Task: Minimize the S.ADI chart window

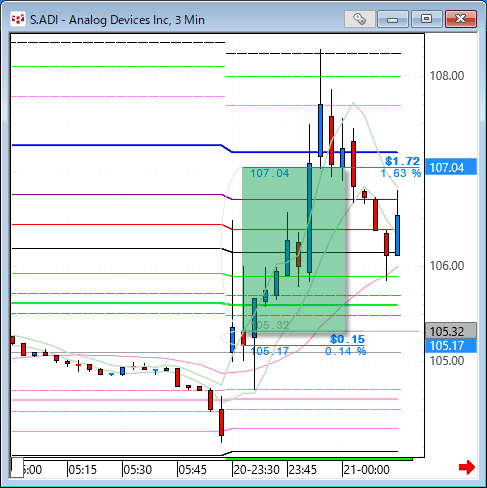Action: 393,19
